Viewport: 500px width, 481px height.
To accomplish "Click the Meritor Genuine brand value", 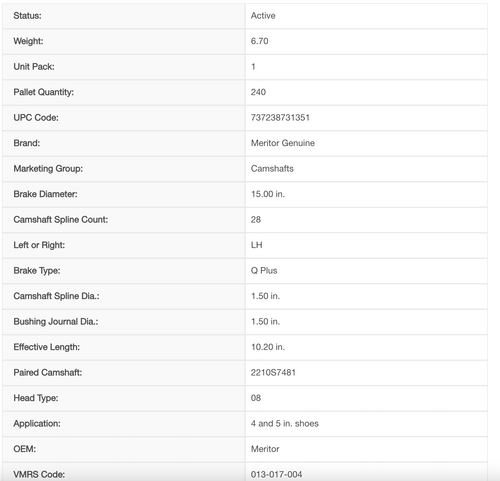I will [283, 143].
